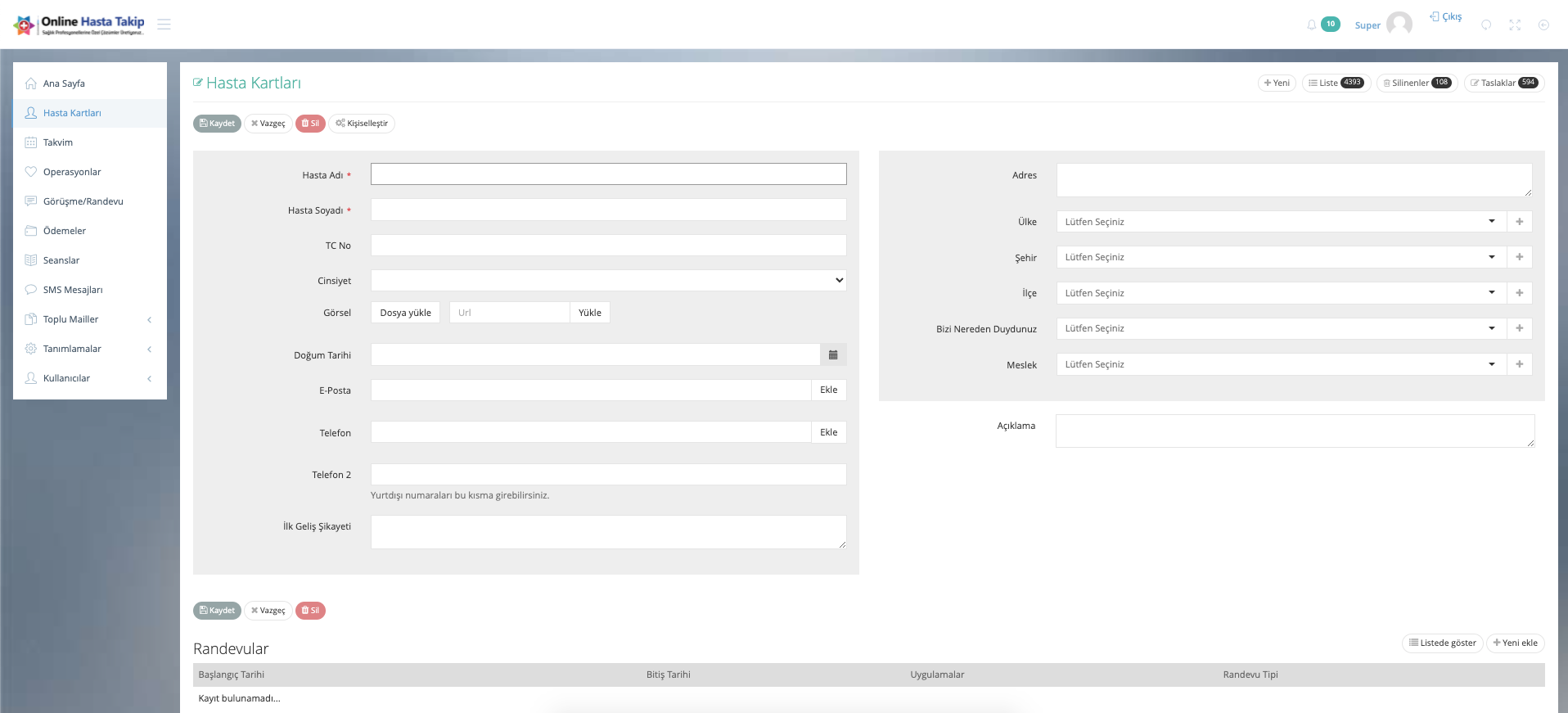The image size is (1568, 713).
Task: Focus the Hasta Adı input field
Action: click(608, 174)
